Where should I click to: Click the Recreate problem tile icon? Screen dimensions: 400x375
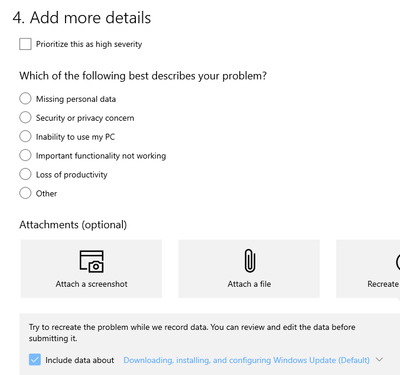click(x=398, y=261)
